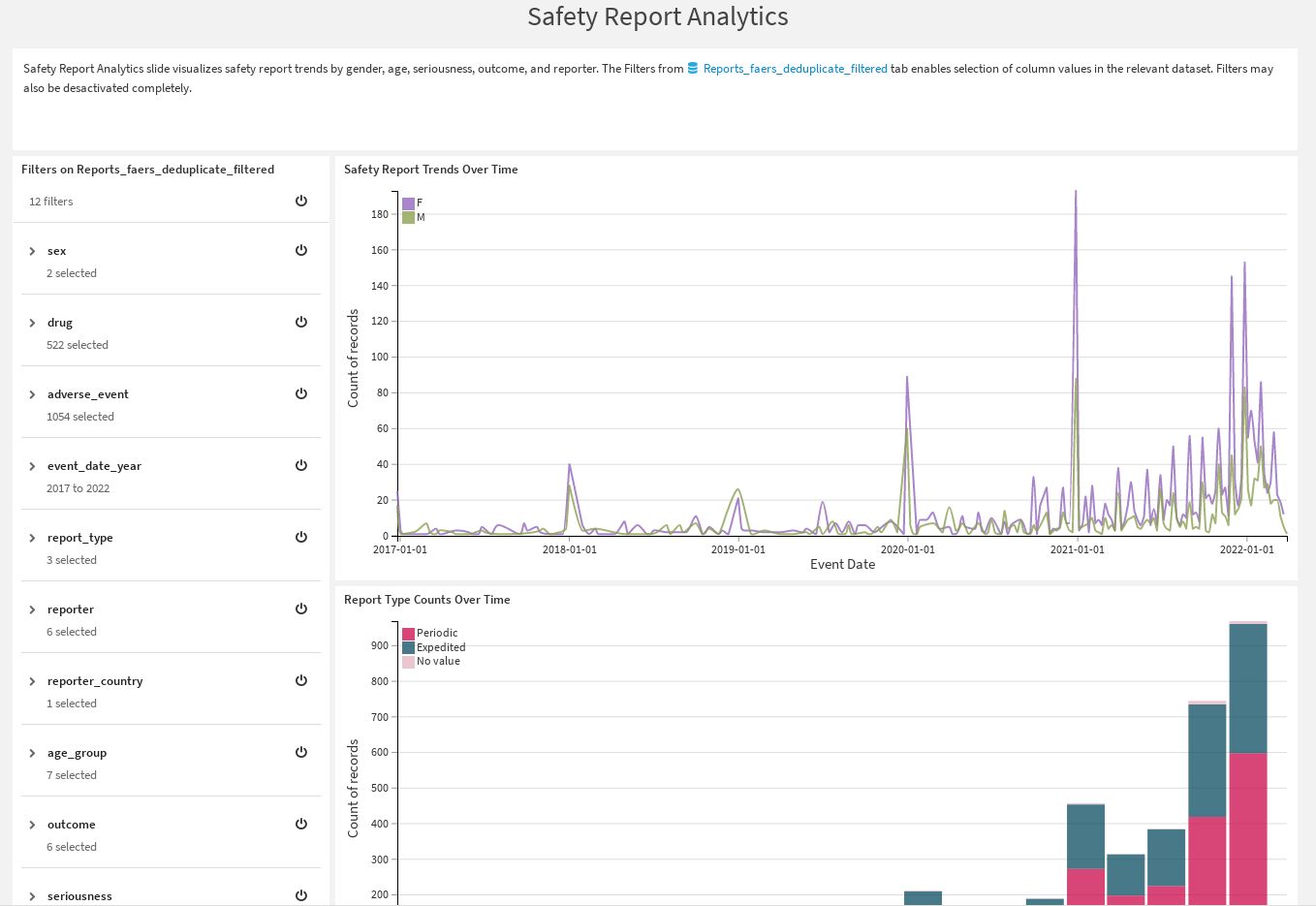Screen dimensions: 1316x906
Task: Disable the event_date_year filter power icon
Action: [x=301, y=465]
